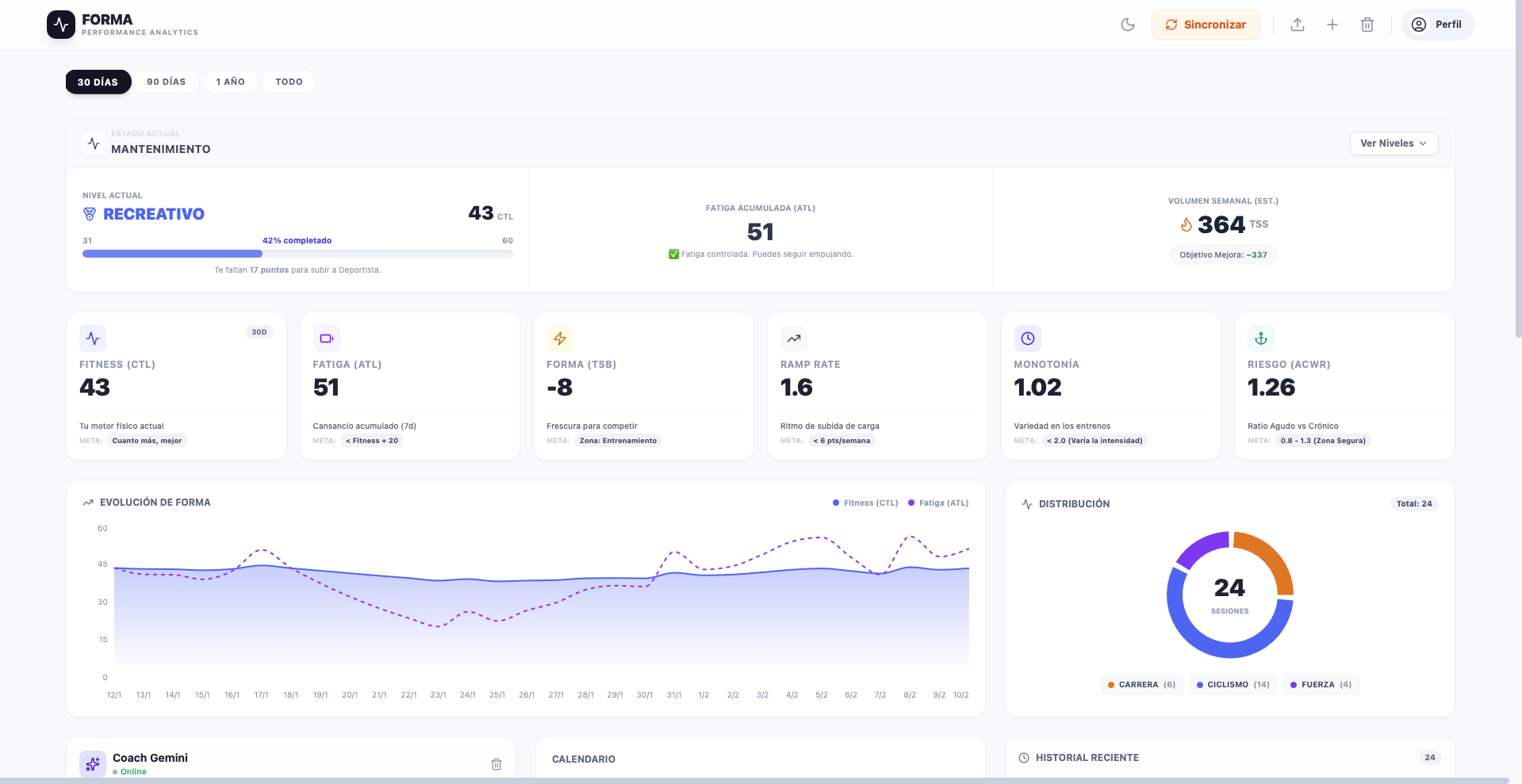Click the Riesgo (ACWR) anchor icon
The width and height of the screenshot is (1522, 784).
pos(1261,338)
